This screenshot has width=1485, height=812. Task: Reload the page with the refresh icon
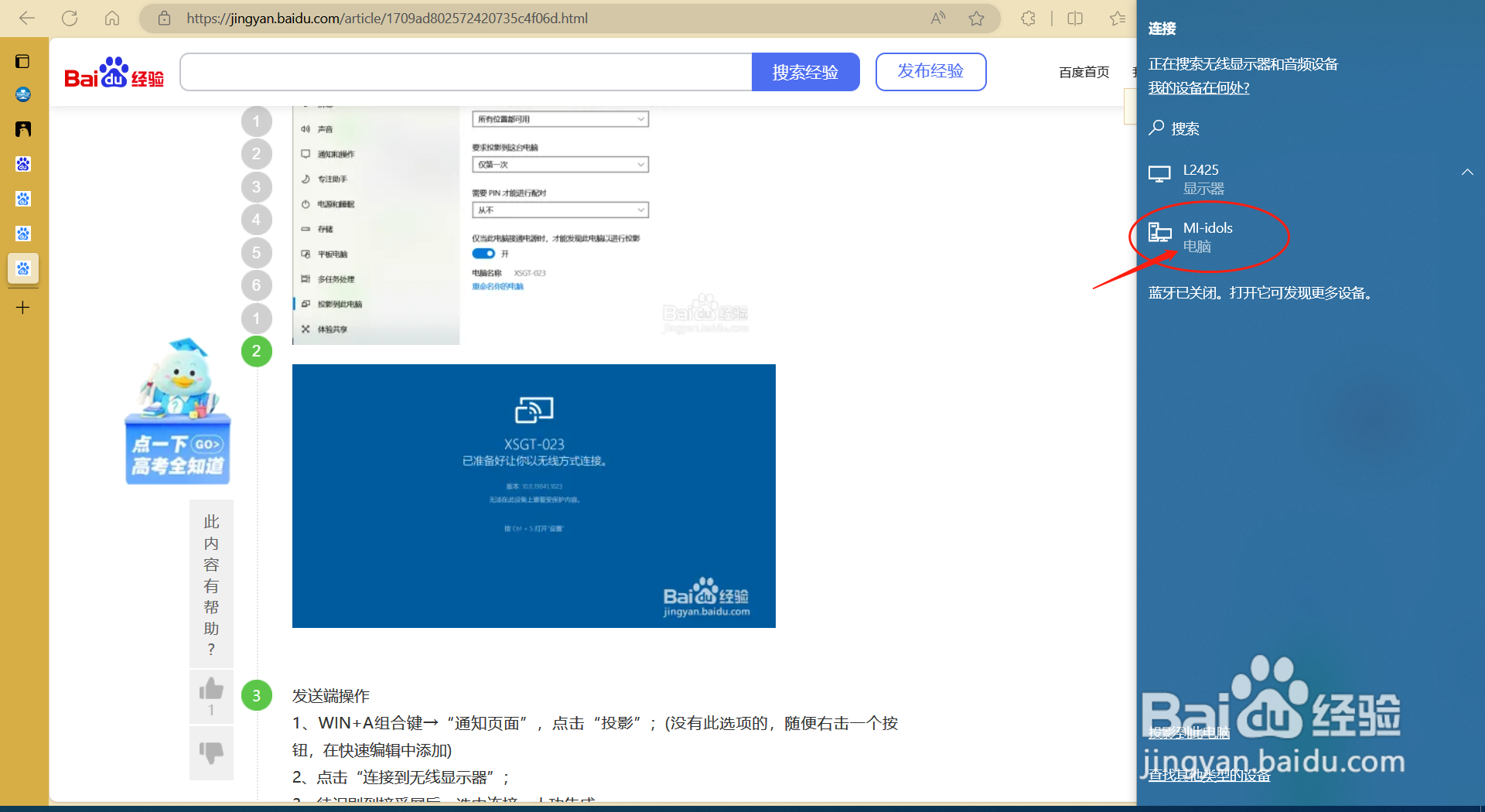click(x=70, y=18)
